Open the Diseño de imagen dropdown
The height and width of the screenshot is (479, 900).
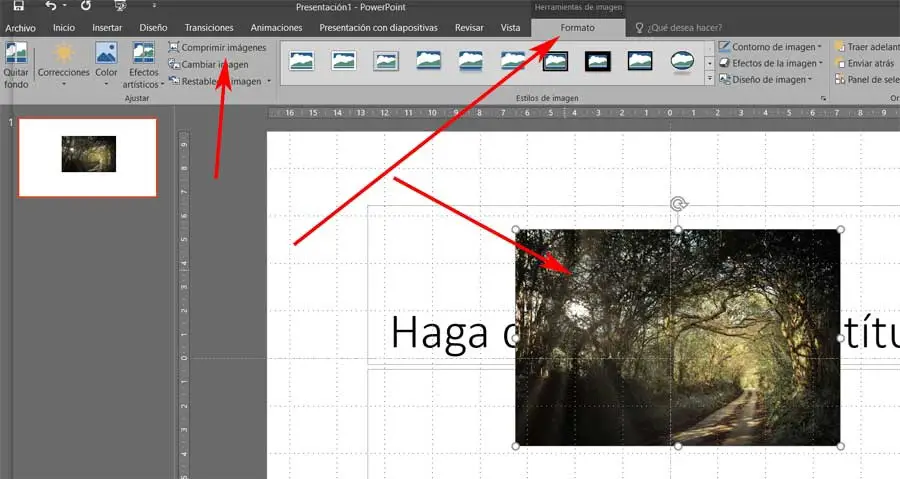[766, 80]
